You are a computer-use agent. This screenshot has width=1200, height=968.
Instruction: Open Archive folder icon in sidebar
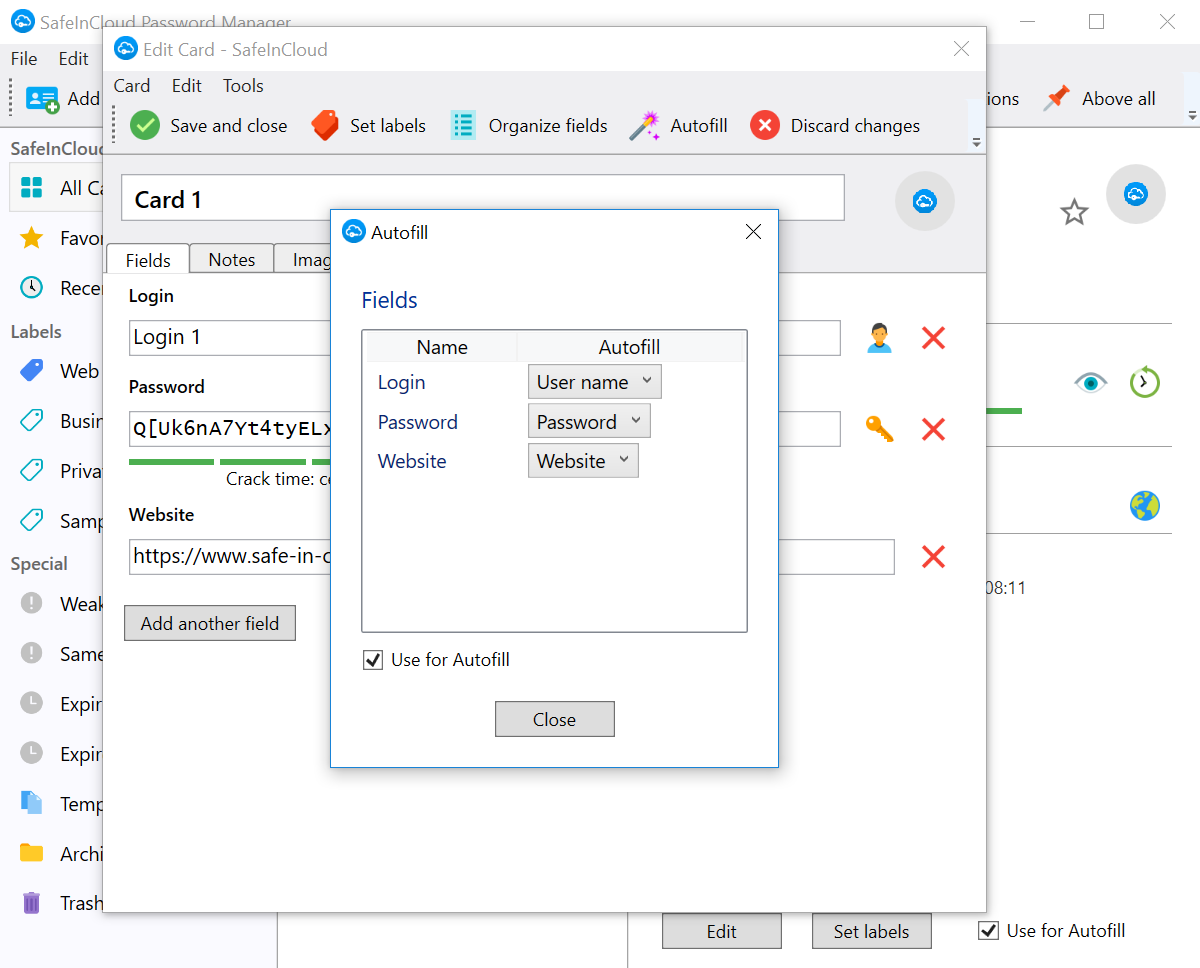(32, 854)
